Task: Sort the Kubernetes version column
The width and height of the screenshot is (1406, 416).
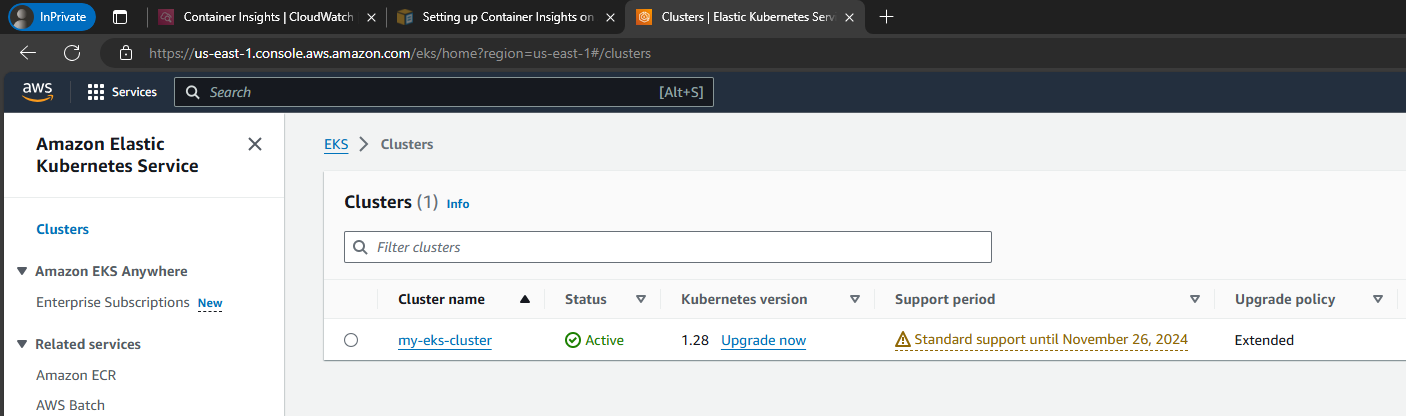Action: click(x=855, y=299)
